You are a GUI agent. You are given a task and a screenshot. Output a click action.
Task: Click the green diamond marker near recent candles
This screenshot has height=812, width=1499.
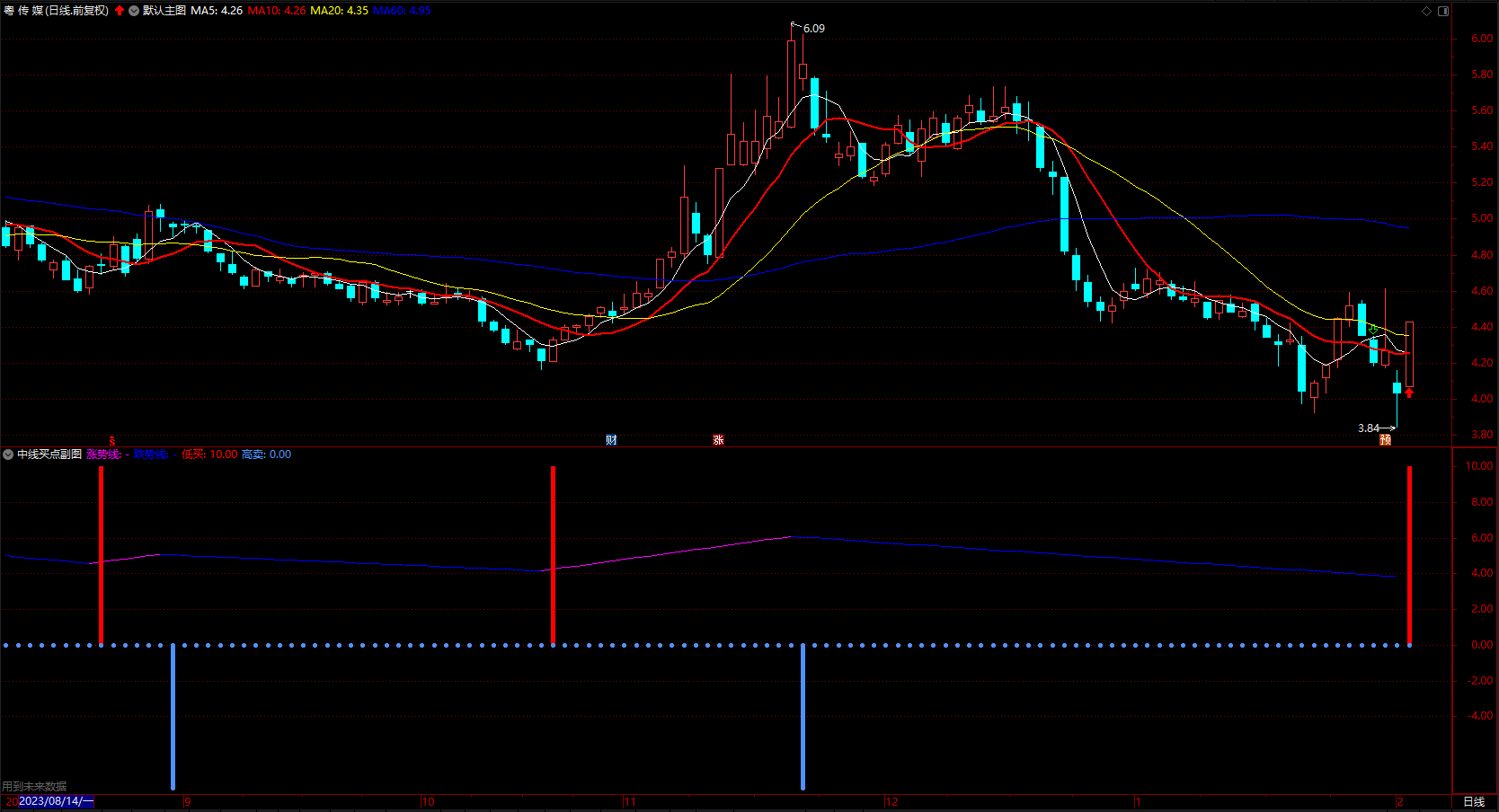point(1373,329)
